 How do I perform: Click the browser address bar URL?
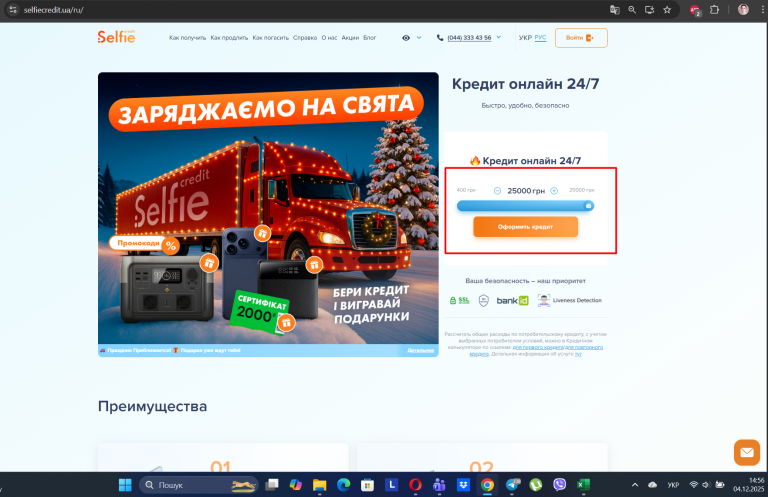(54, 10)
